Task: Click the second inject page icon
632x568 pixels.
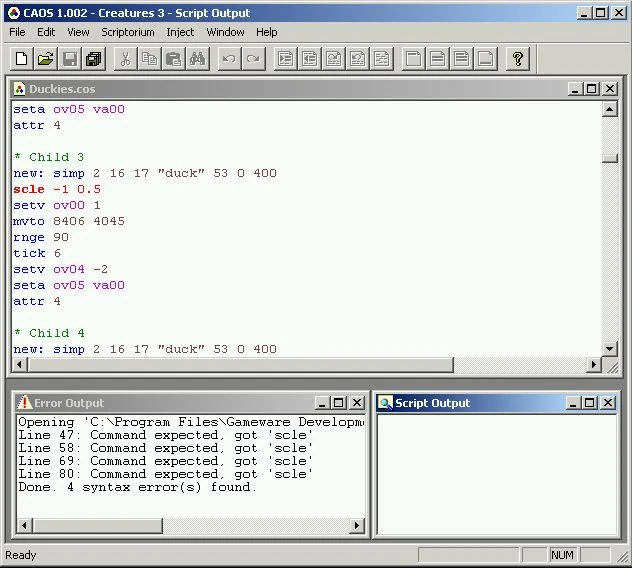Action: click(437, 59)
